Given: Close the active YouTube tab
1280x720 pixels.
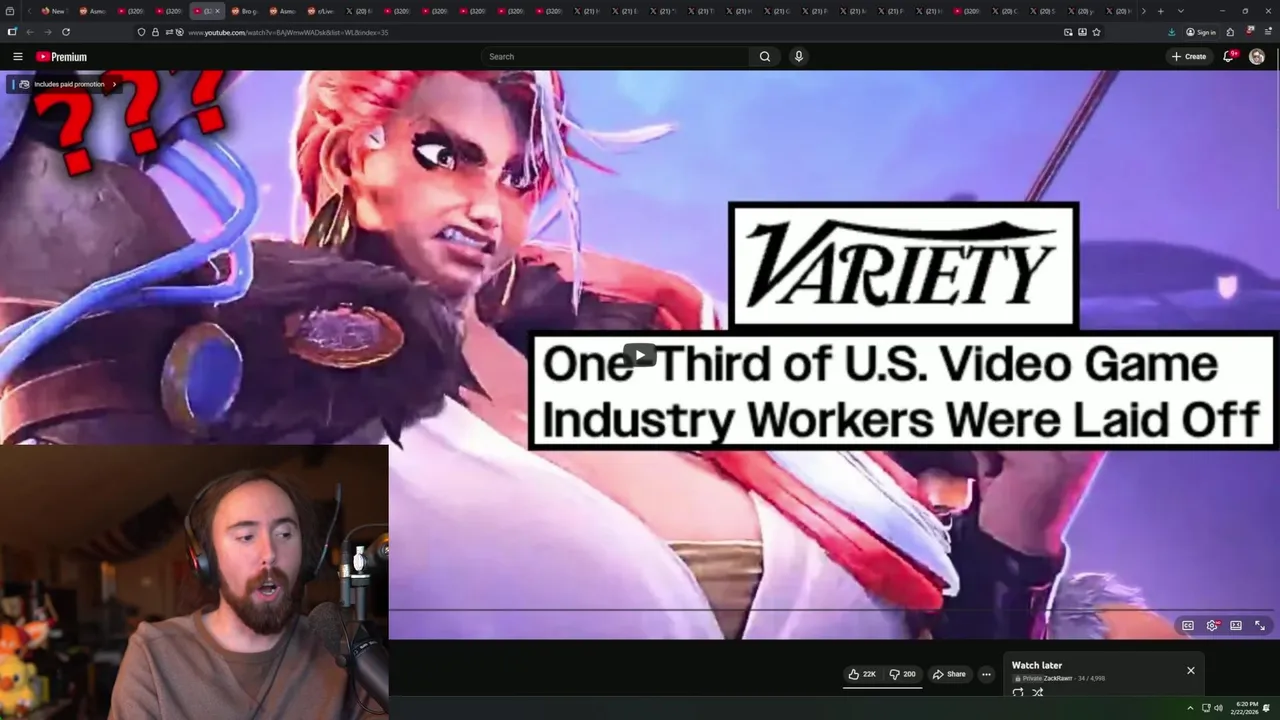Looking at the screenshot, I should click(217, 11).
